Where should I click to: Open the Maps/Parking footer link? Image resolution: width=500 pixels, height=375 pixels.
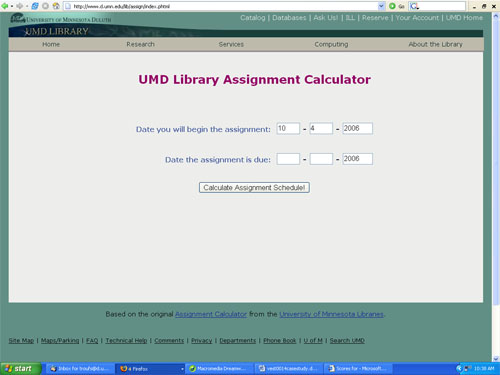pyautogui.click(x=60, y=340)
